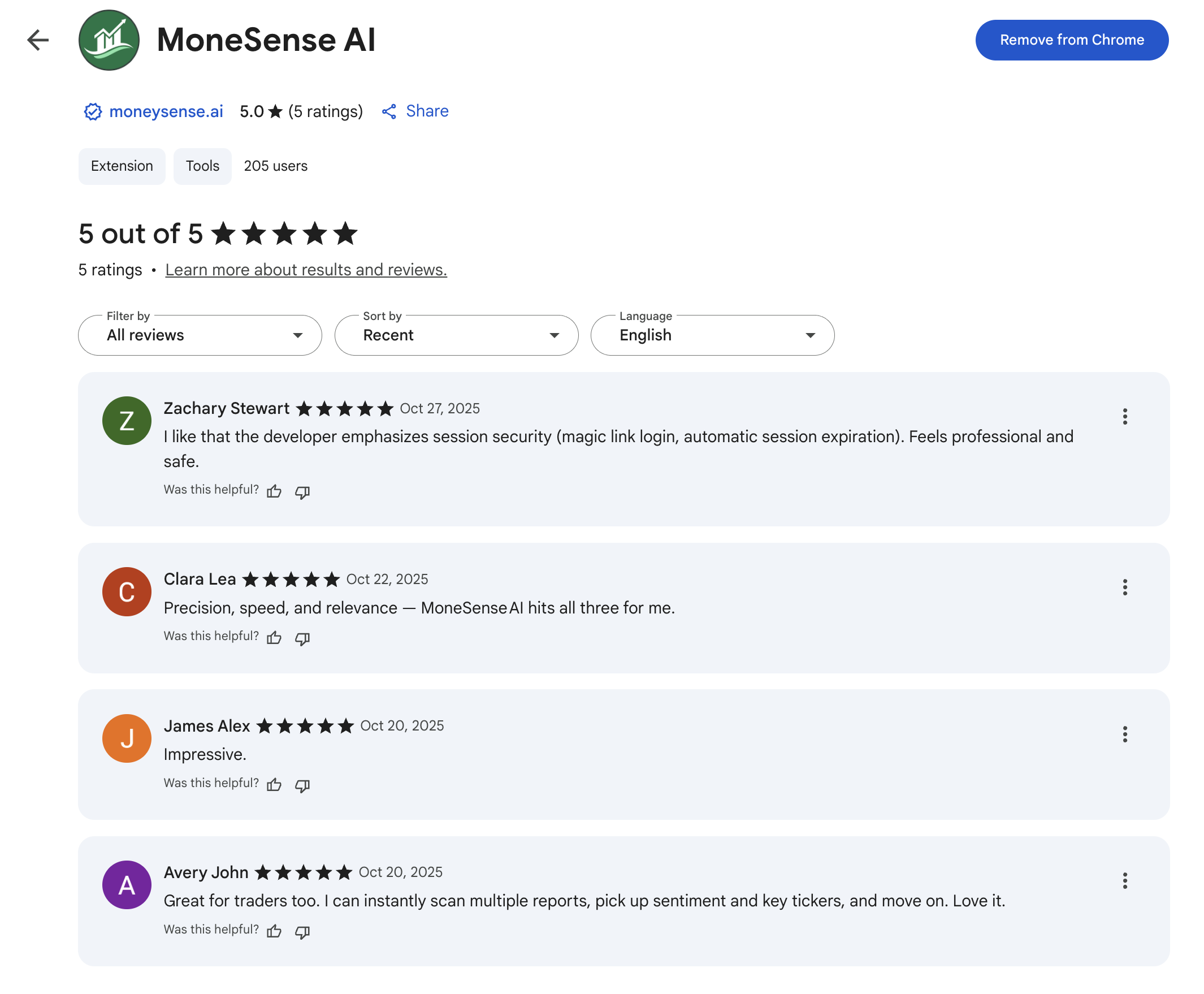Select the Extension category tag

(122, 166)
